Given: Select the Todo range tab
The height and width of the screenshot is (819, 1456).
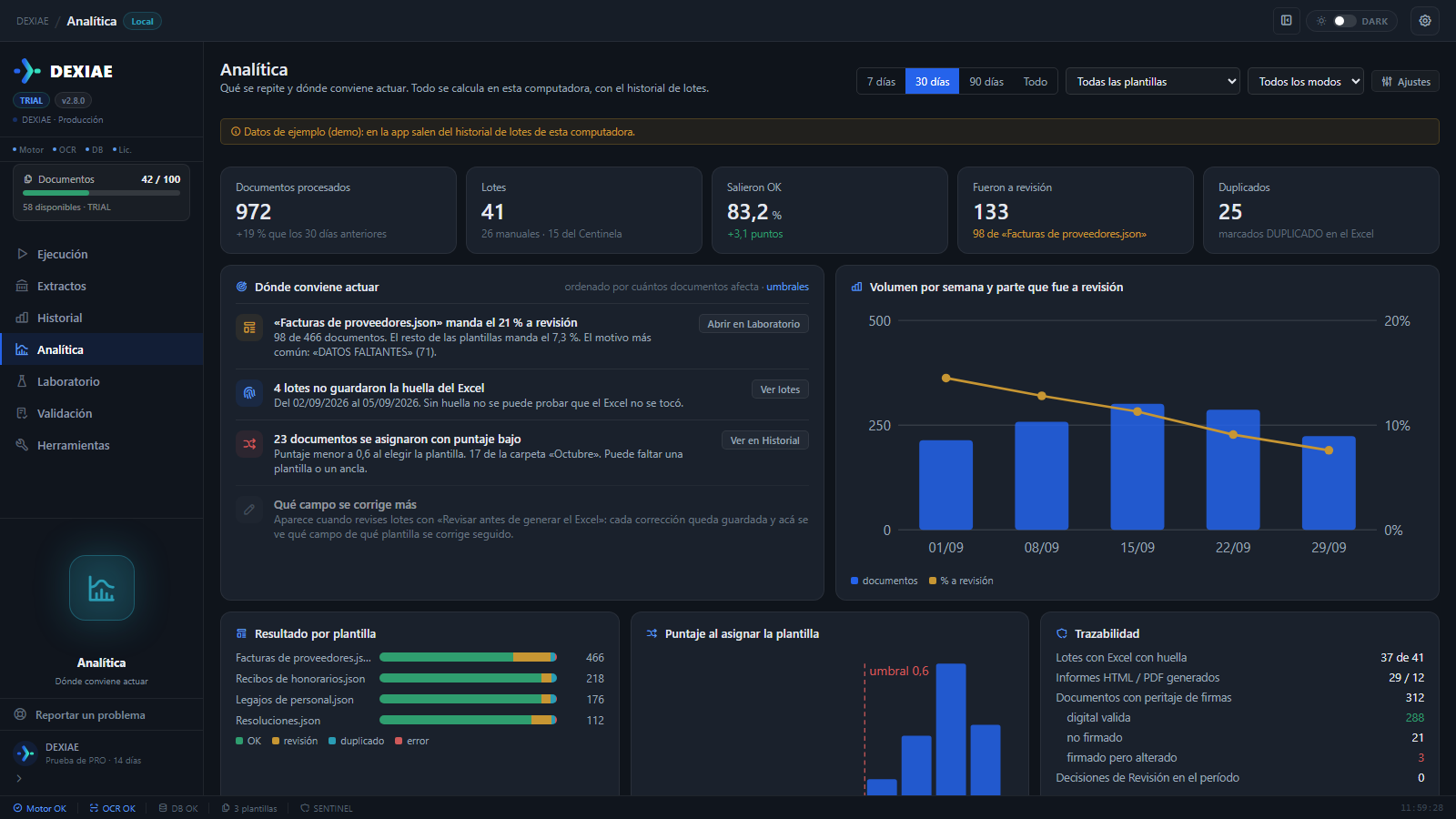Looking at the screenshot, I should click(x=1036, y=82).
